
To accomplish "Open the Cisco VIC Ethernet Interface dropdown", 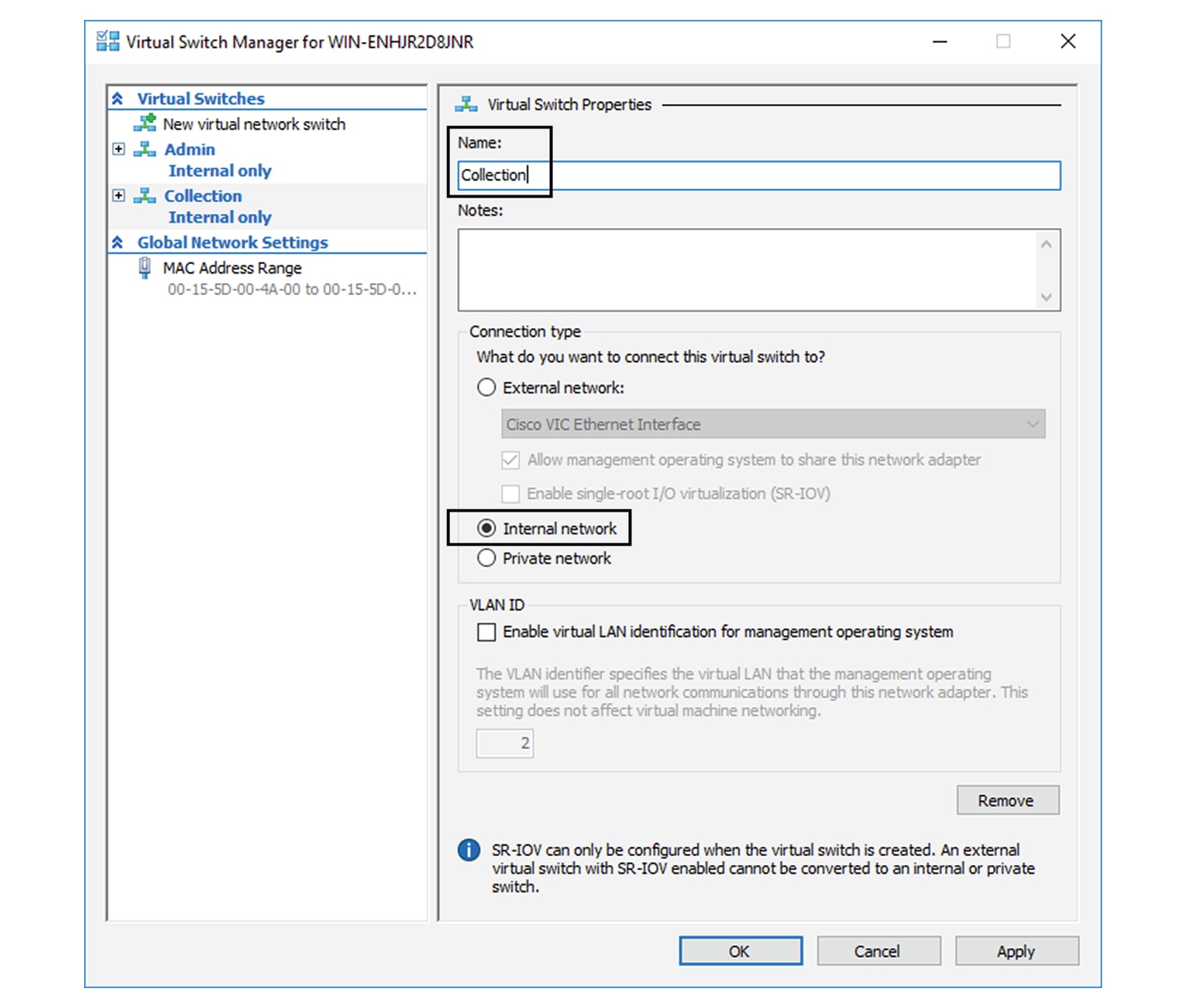I will (x=1034, y=424).
